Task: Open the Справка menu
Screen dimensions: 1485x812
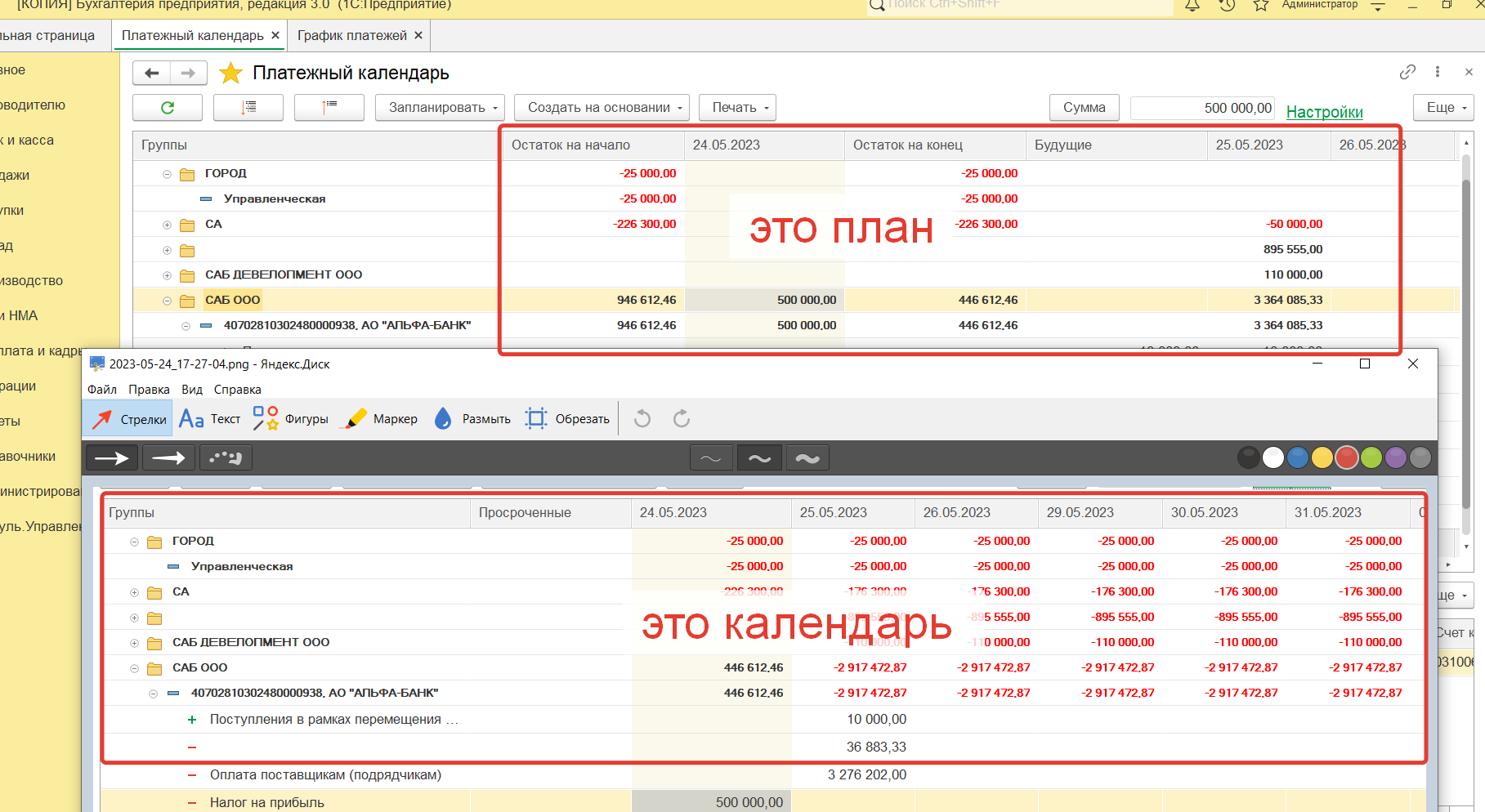Action: point(238,390)
